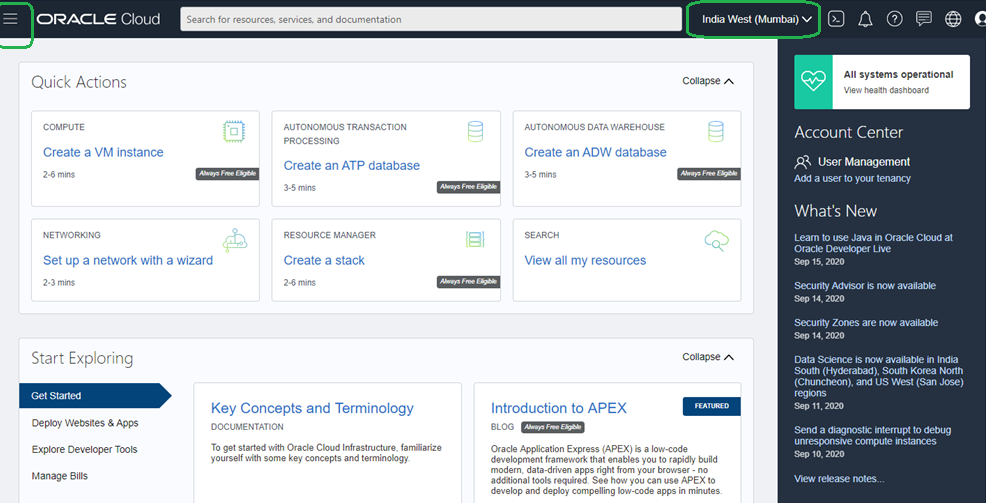Click Always Free Eligible badge on VM card
This screenshot has height=504, width=986.
coord(227,174)
